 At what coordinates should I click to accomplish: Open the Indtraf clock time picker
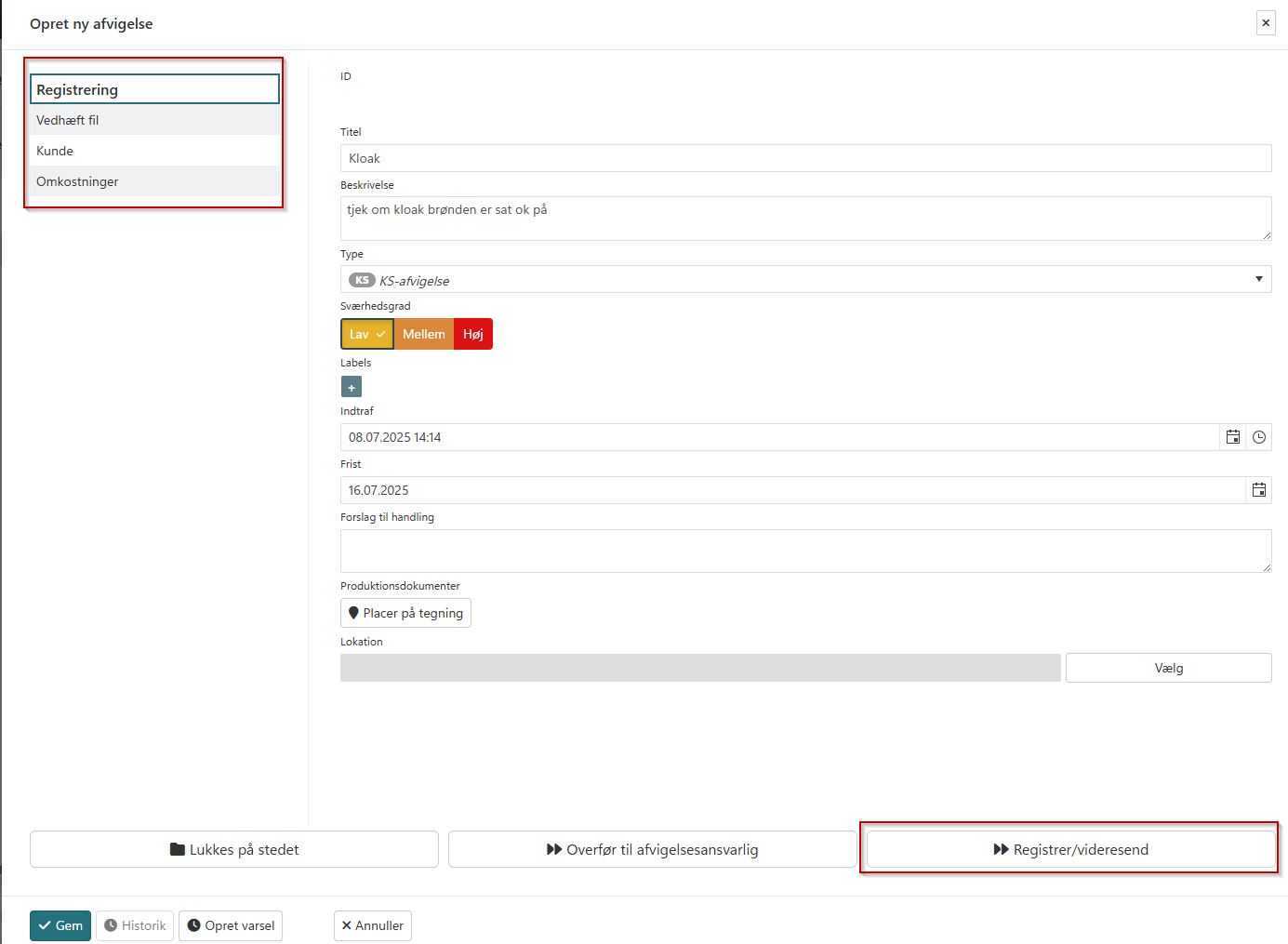click(1258, 437)
